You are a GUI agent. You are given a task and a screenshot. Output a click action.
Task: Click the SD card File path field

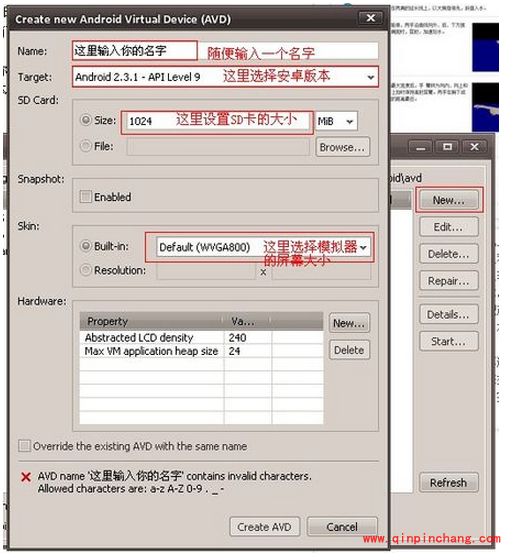pyautogui.click(x=218, y=147)
